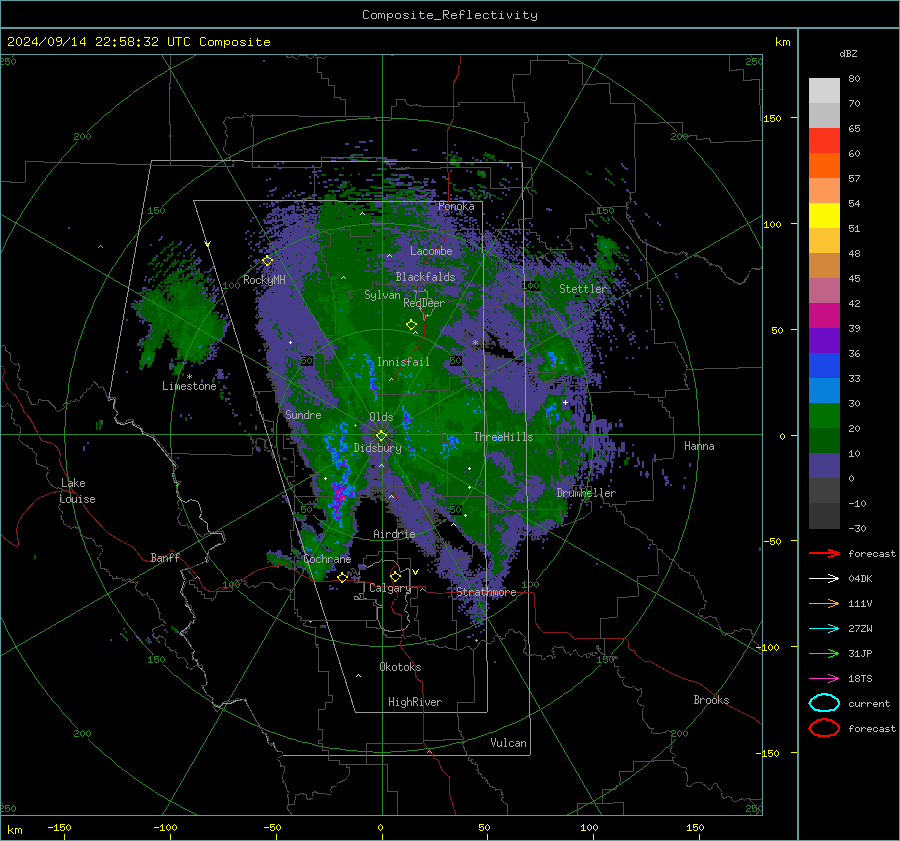Click the yellow diamond radar center marker by Olds
The image size is (900, 841).
tap(381, 436)
